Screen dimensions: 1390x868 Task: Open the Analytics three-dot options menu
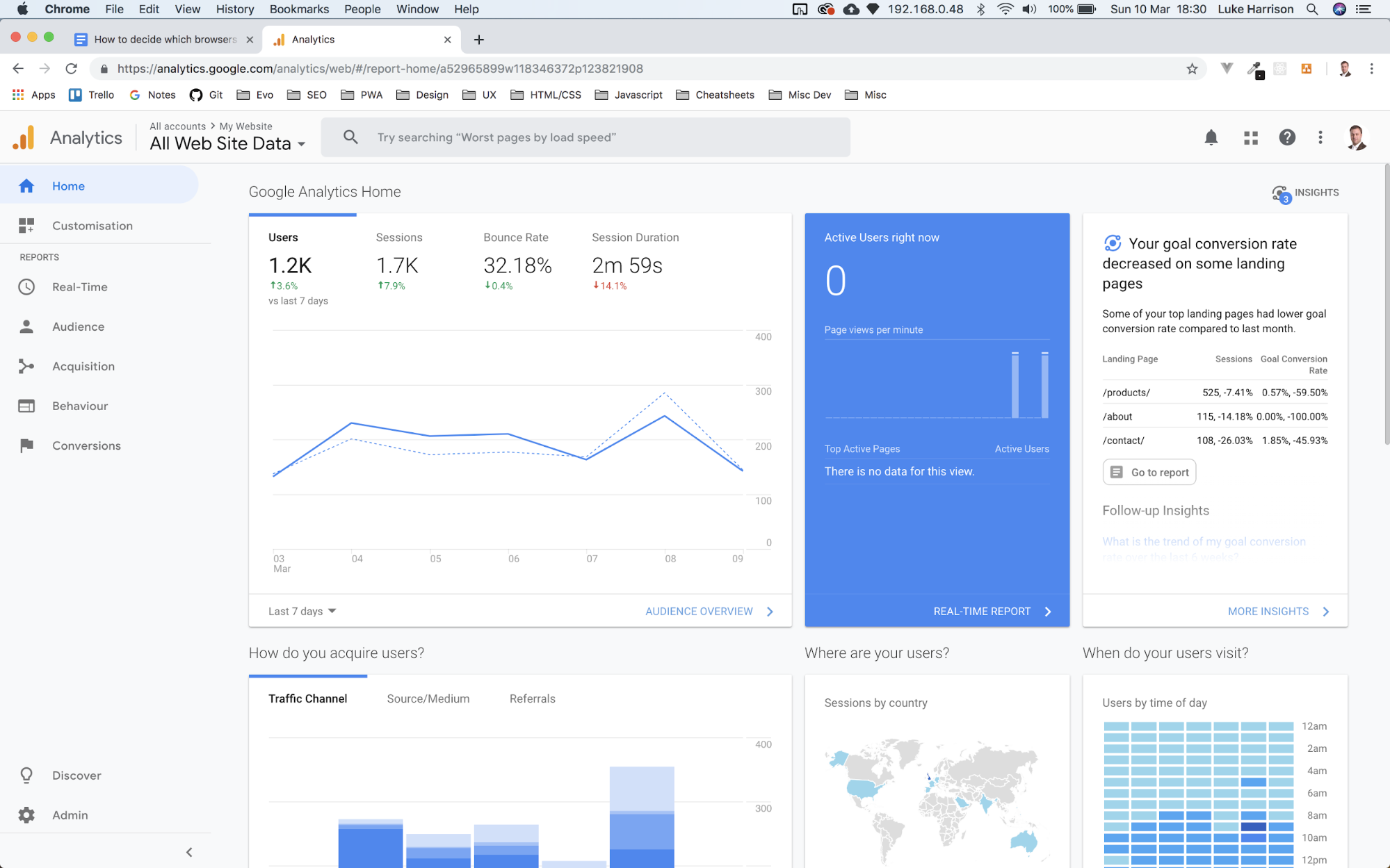(x=1320, y=138)
